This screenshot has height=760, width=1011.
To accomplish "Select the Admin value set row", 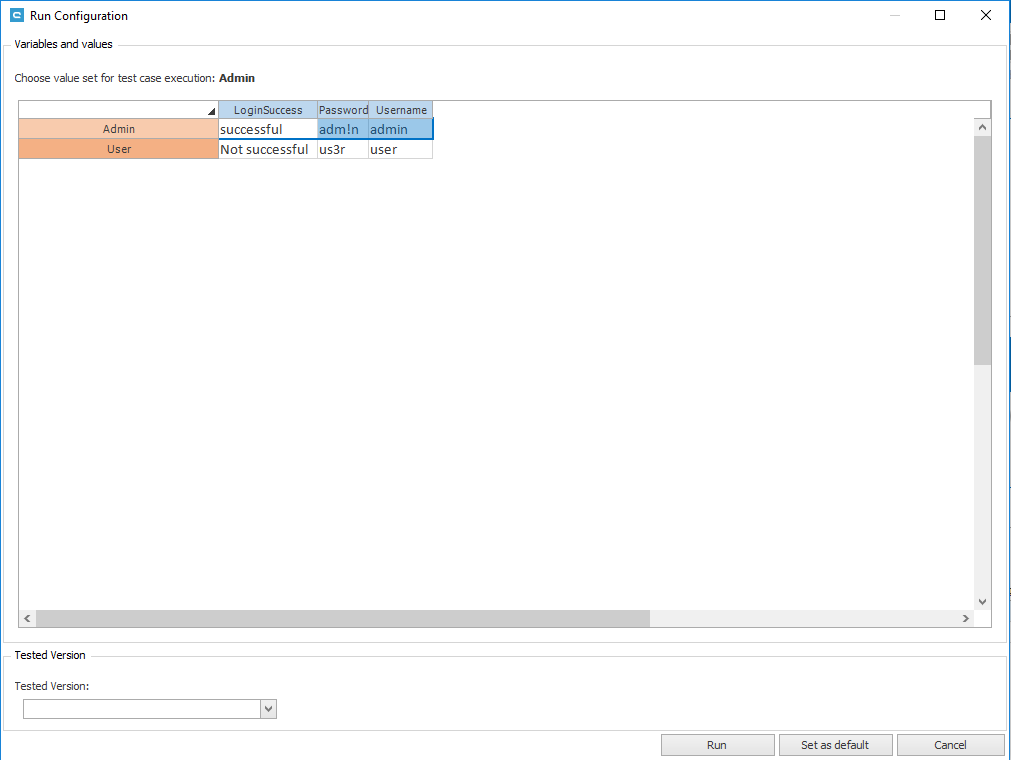I will click(x=119, y=129).
